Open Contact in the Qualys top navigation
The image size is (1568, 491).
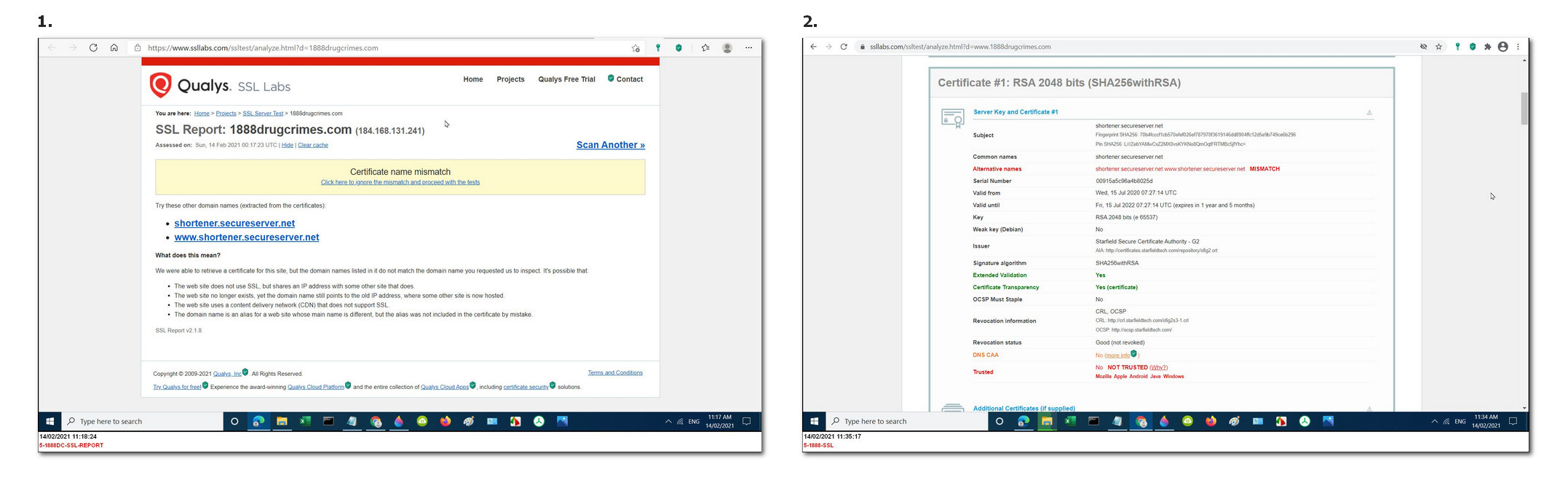630,79
